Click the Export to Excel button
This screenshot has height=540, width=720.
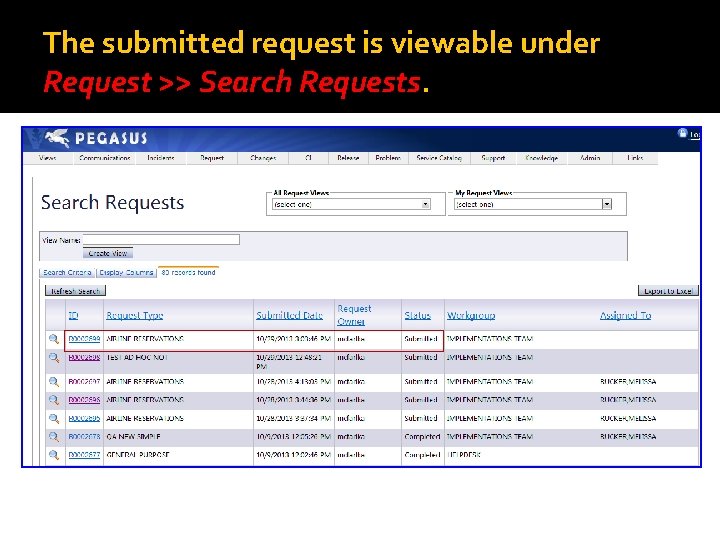(668, 291)
